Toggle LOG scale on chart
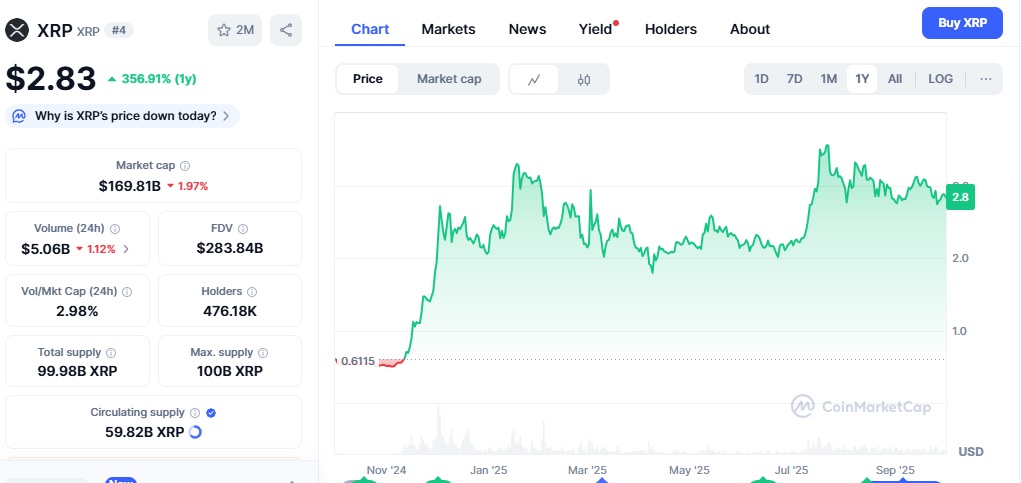Image resolution: width=1021 pixels, height=483 pixels. (940, 79)
